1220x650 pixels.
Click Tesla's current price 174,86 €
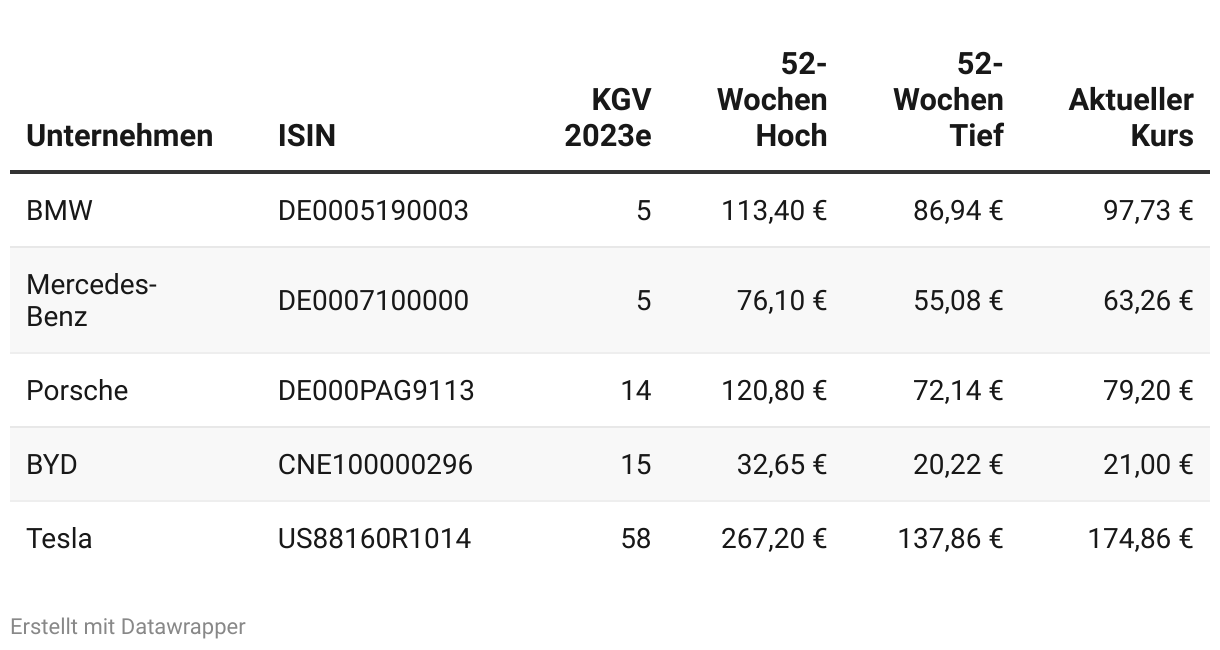(x=1141, y=539)
